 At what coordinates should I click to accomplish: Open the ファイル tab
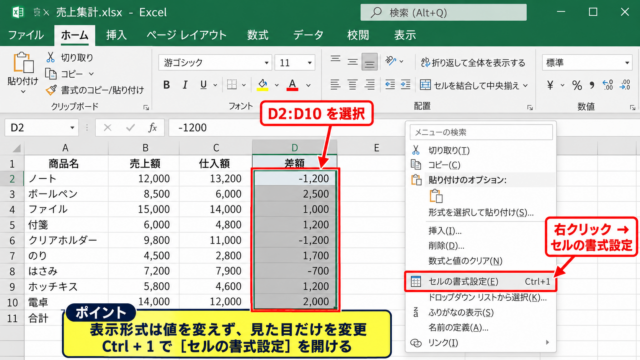[x=26, y=35]
